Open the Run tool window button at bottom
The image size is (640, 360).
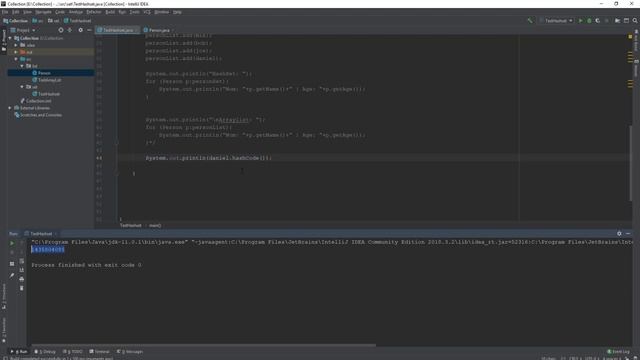pos(19,351)
